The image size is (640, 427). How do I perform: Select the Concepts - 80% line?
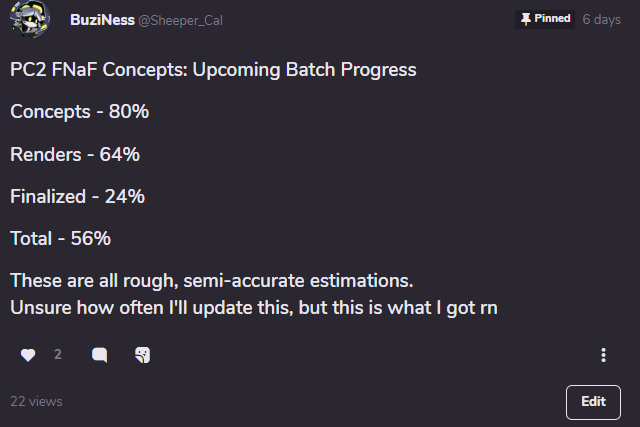tap(80, 112)
